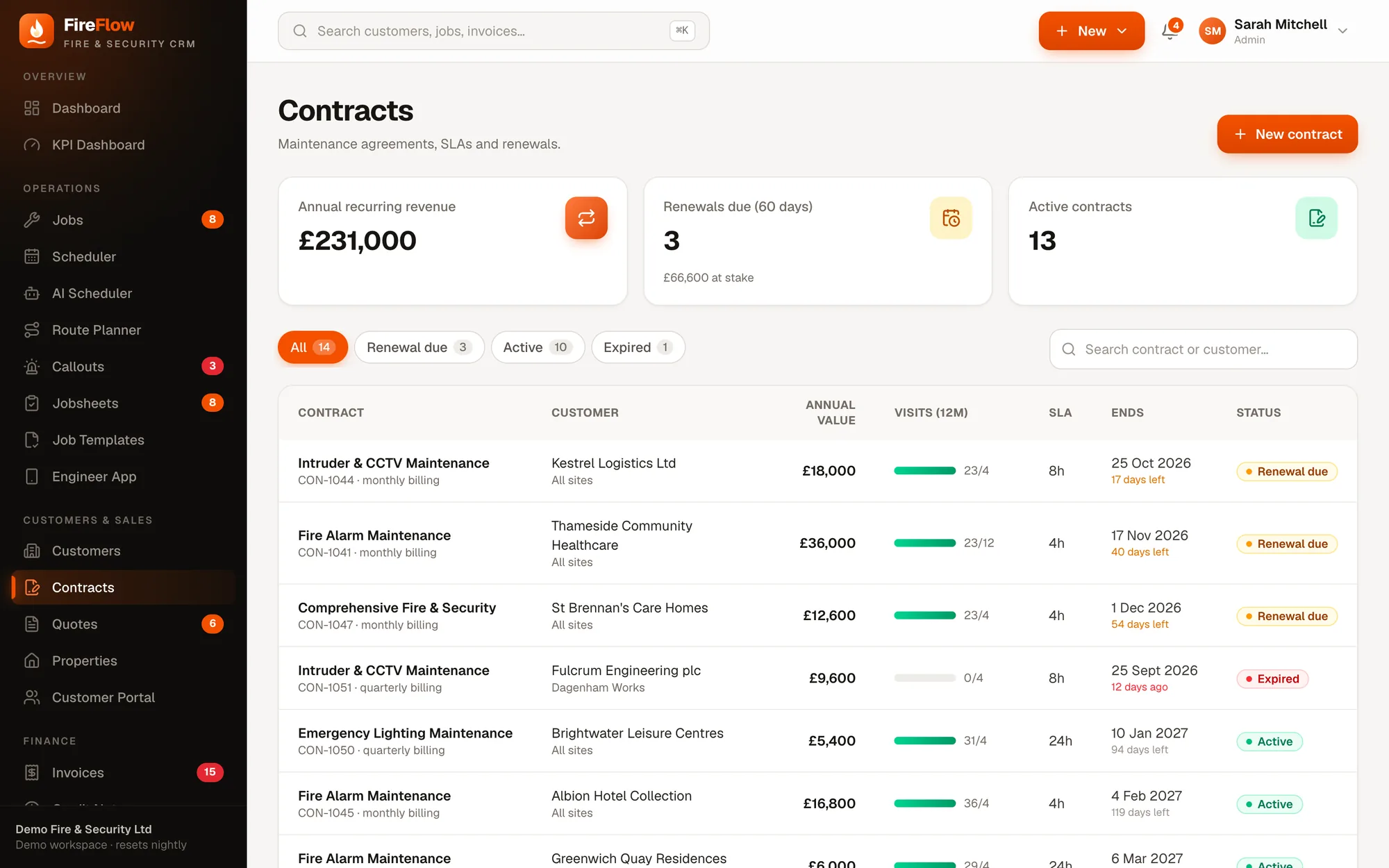Click the Expired status badge
The height and width of the screenshot is (868, 1389).
(1272, 678)
